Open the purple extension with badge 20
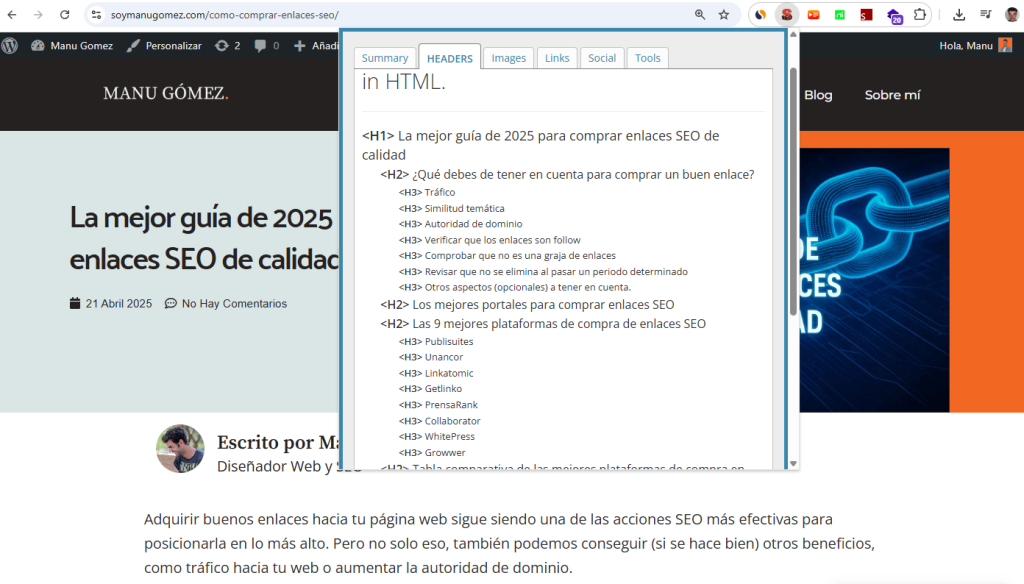 point(894,15)
